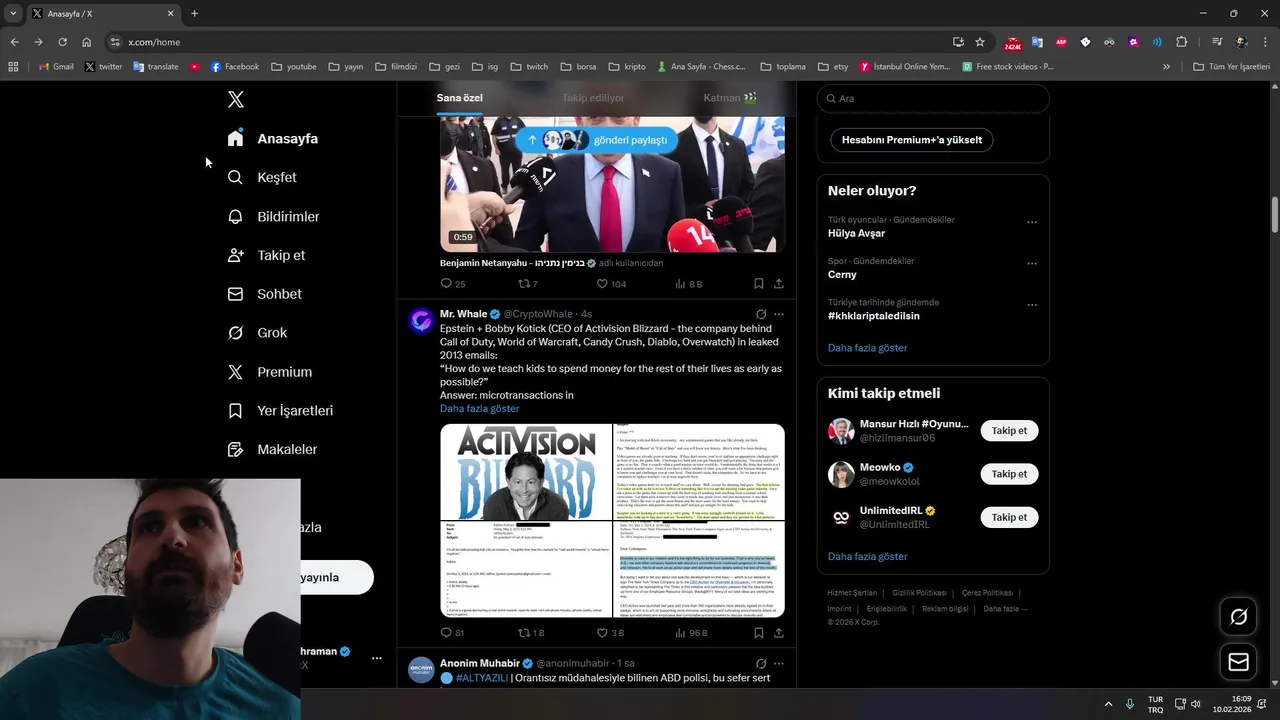The width and height of the screenshot is (1280, 720).
Task: Repost the Netanyahu video post
Action: pyautogui.click(x=527, y=284)
